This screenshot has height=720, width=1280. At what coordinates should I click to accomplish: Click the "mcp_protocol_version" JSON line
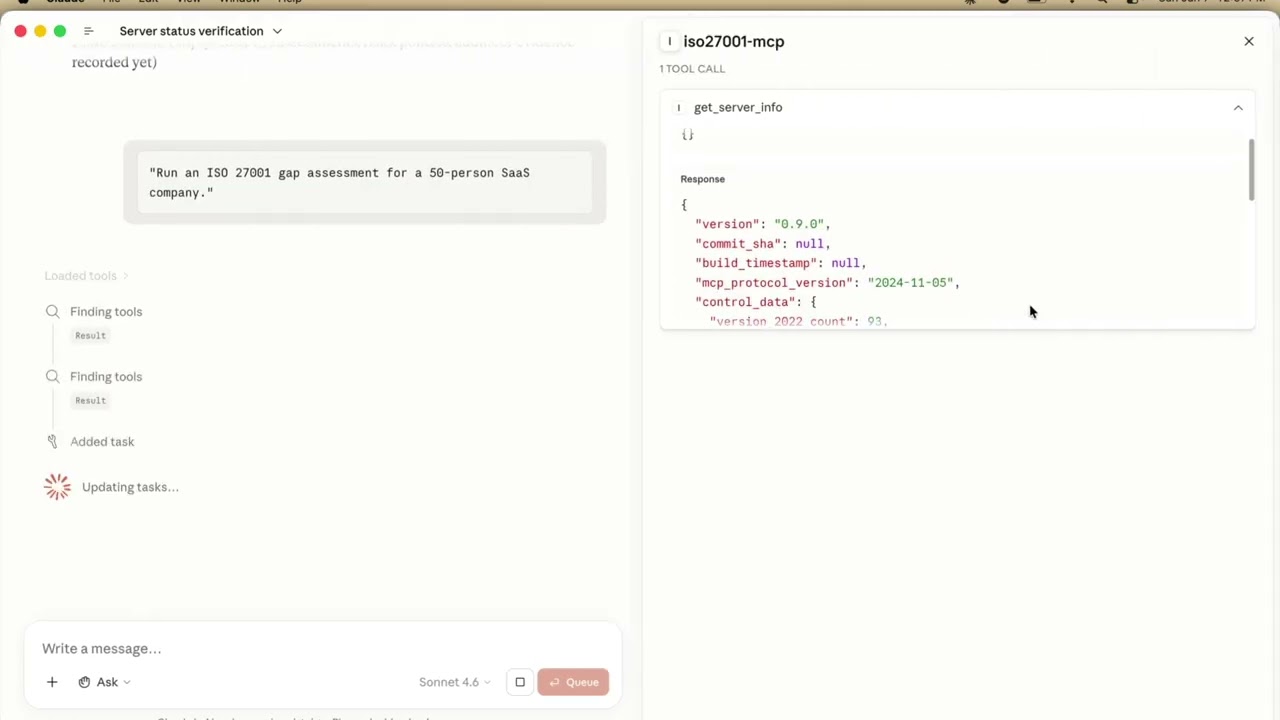point(827,283)
